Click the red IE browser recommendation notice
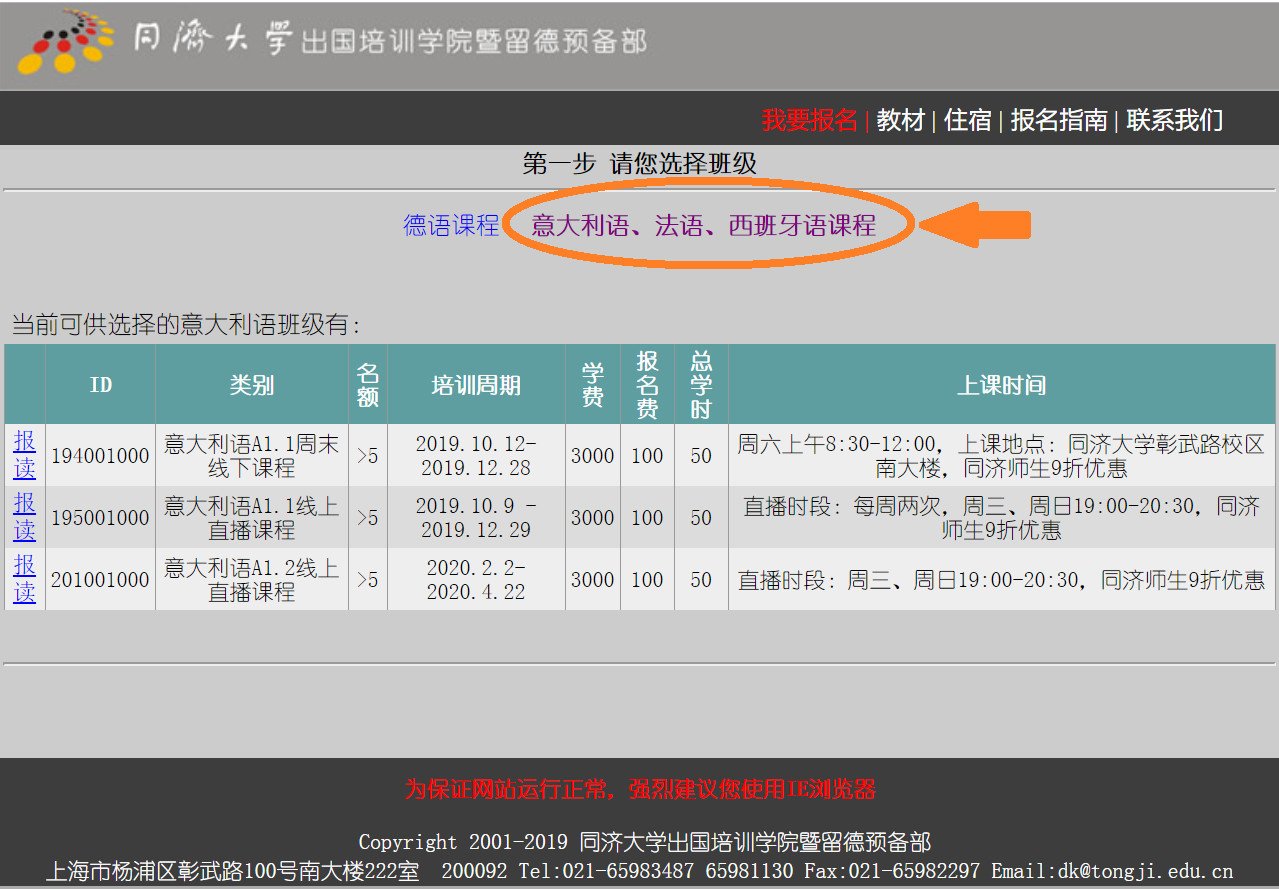1279x889 pixels. point(640,789)
